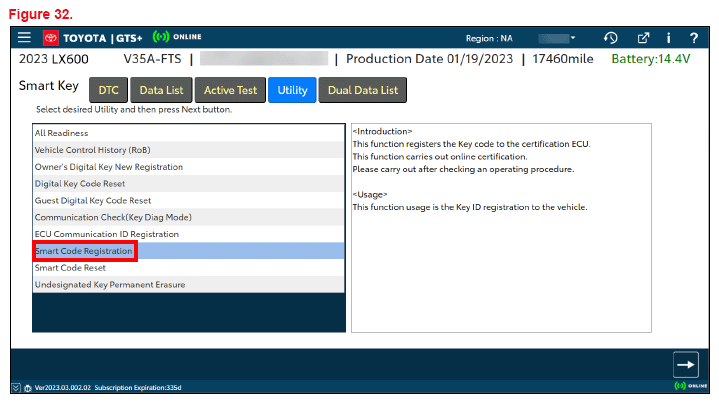Switch to the Active Test tab
This screenshot has width=719, height=403.
tap(230, 90)
